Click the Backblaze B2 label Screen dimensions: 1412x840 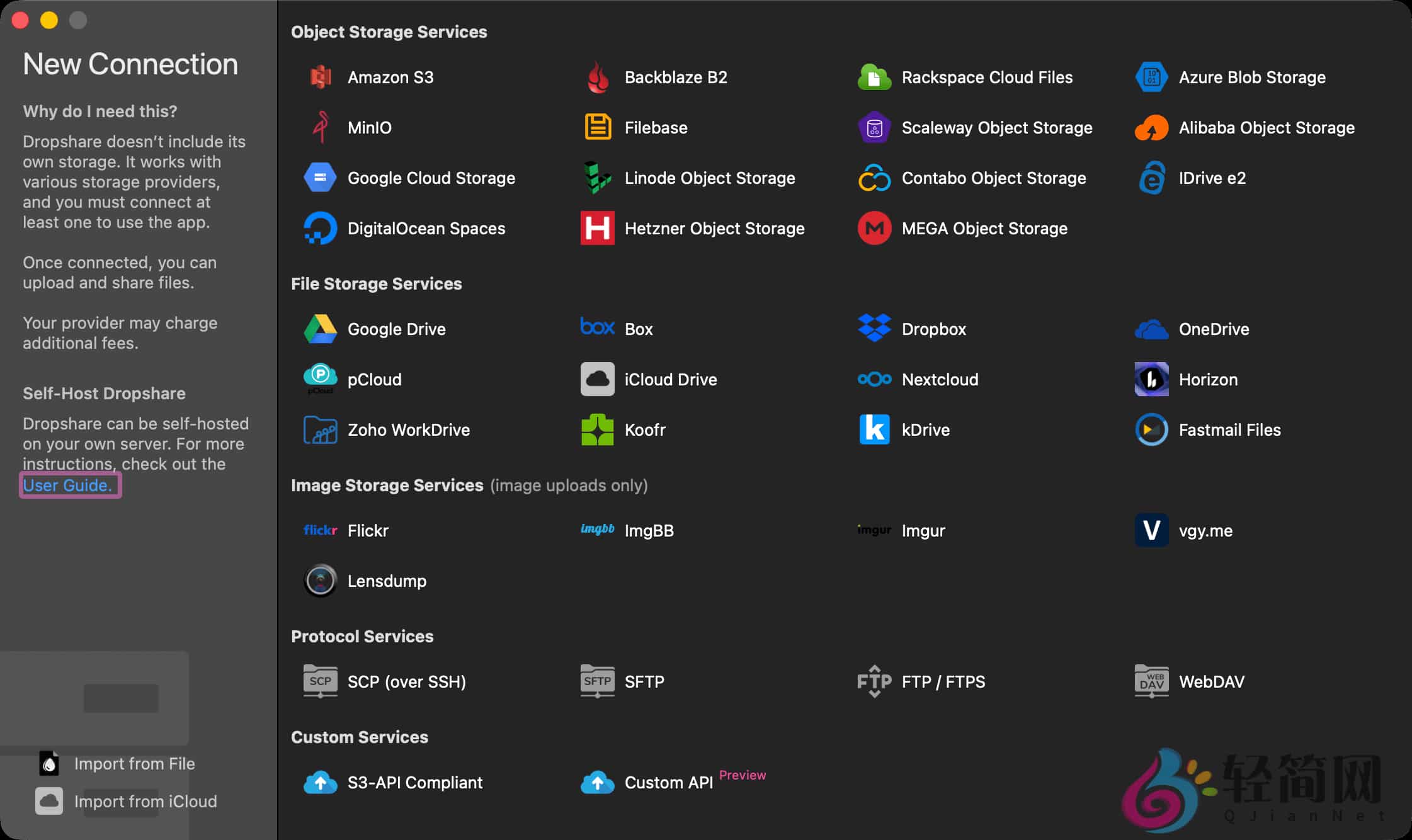pos(676,77)
